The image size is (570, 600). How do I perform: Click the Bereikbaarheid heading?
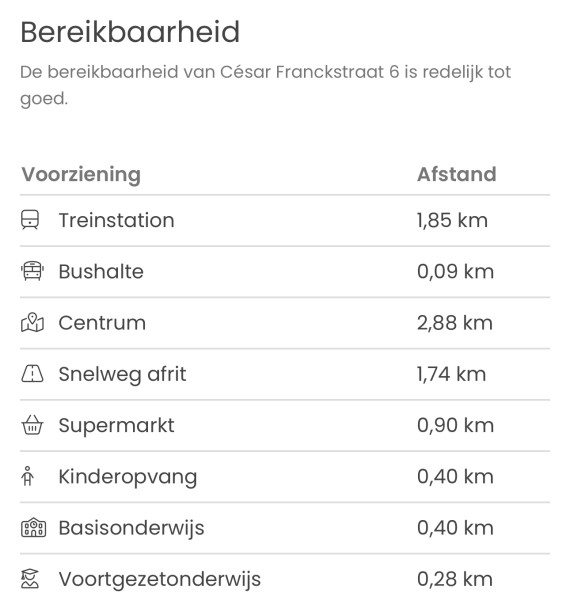pos(130,32)
